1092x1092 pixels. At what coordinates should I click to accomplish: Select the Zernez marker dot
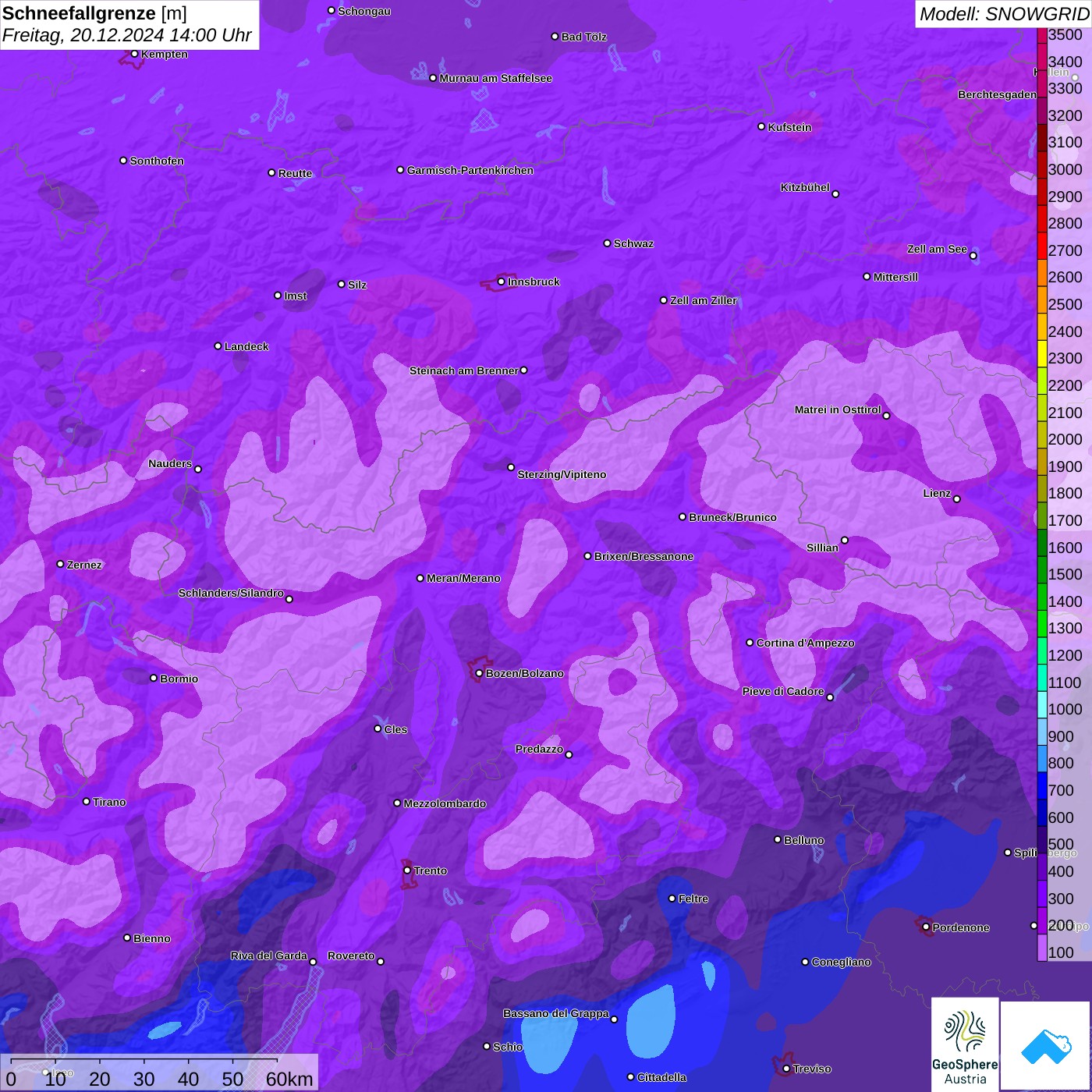click(x=60, y=564)
